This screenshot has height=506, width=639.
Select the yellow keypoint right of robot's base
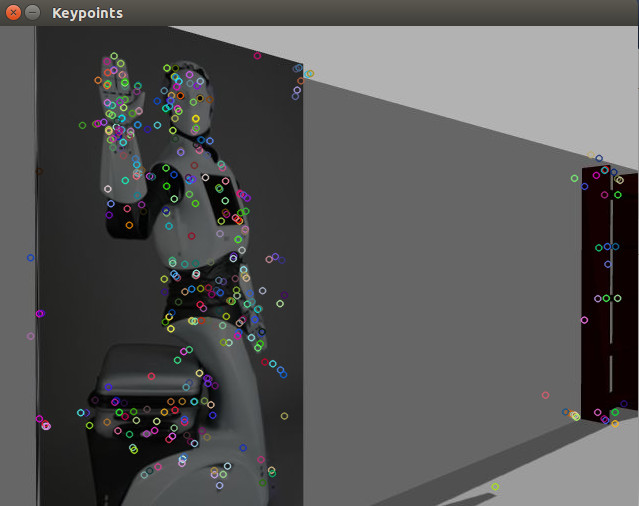click(x=284, y=416)
